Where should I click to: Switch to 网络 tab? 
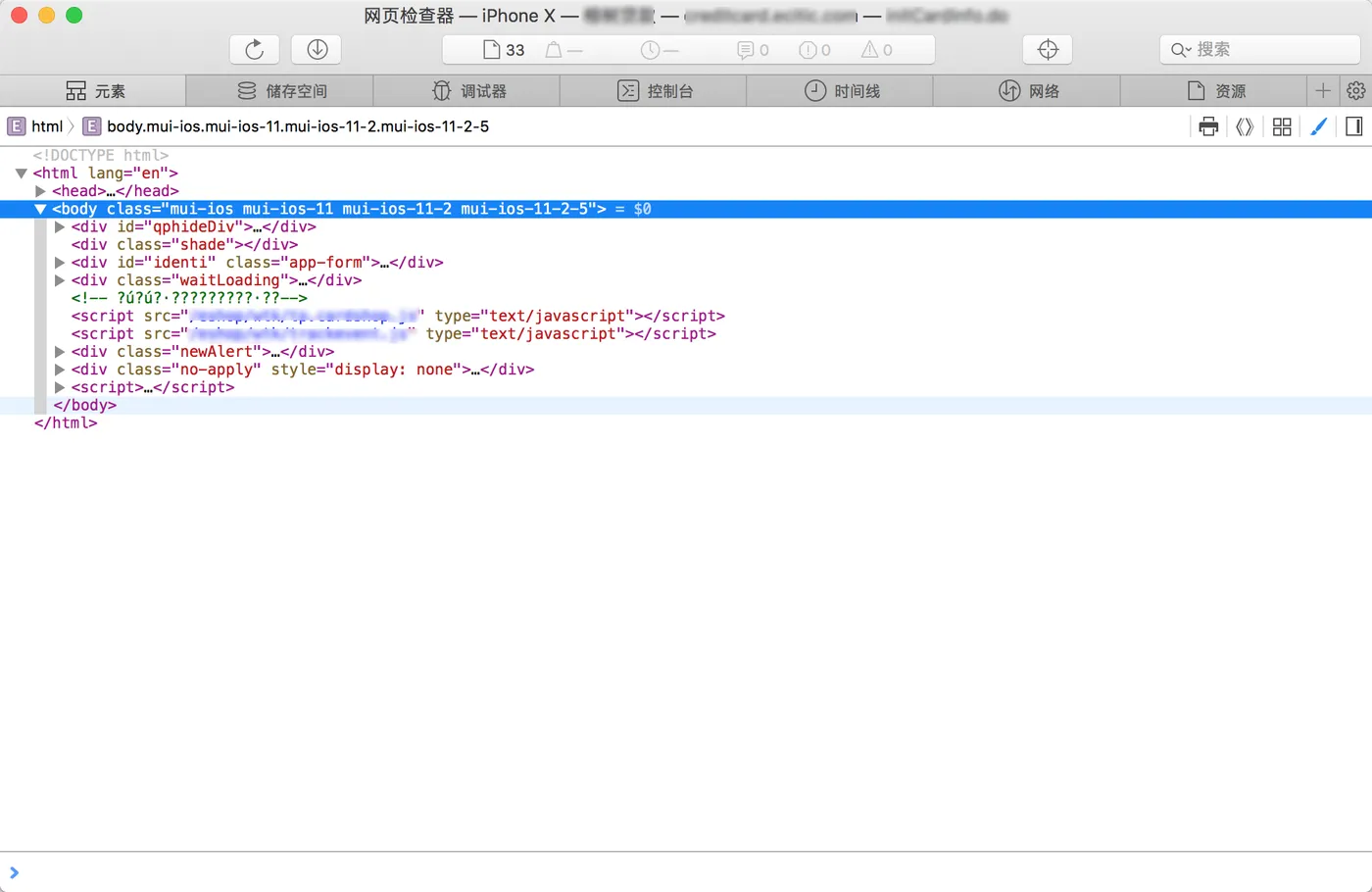[1027, 91]
